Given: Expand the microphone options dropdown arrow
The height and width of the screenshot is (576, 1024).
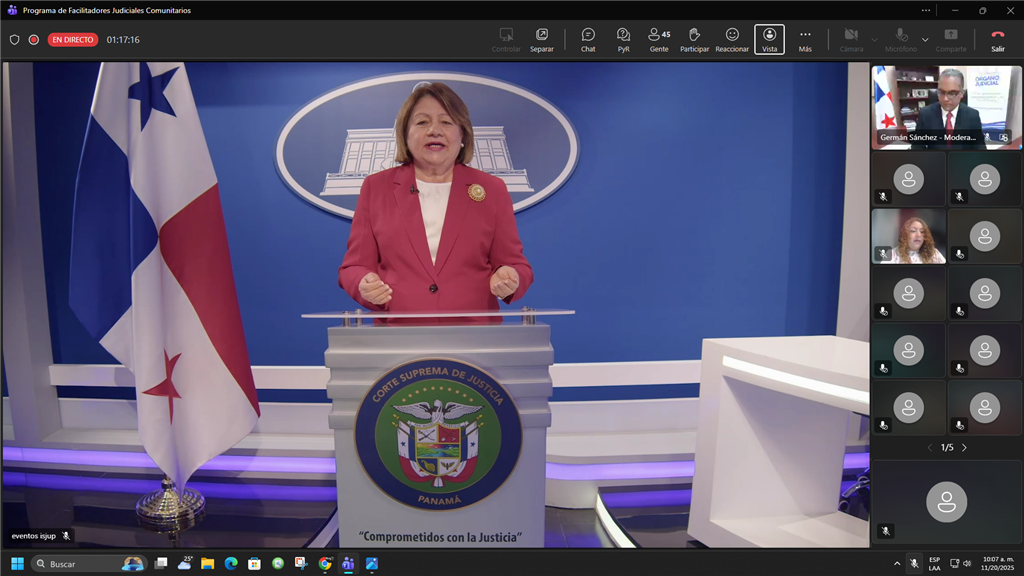Looking at the screenshot, I should 925,40.
